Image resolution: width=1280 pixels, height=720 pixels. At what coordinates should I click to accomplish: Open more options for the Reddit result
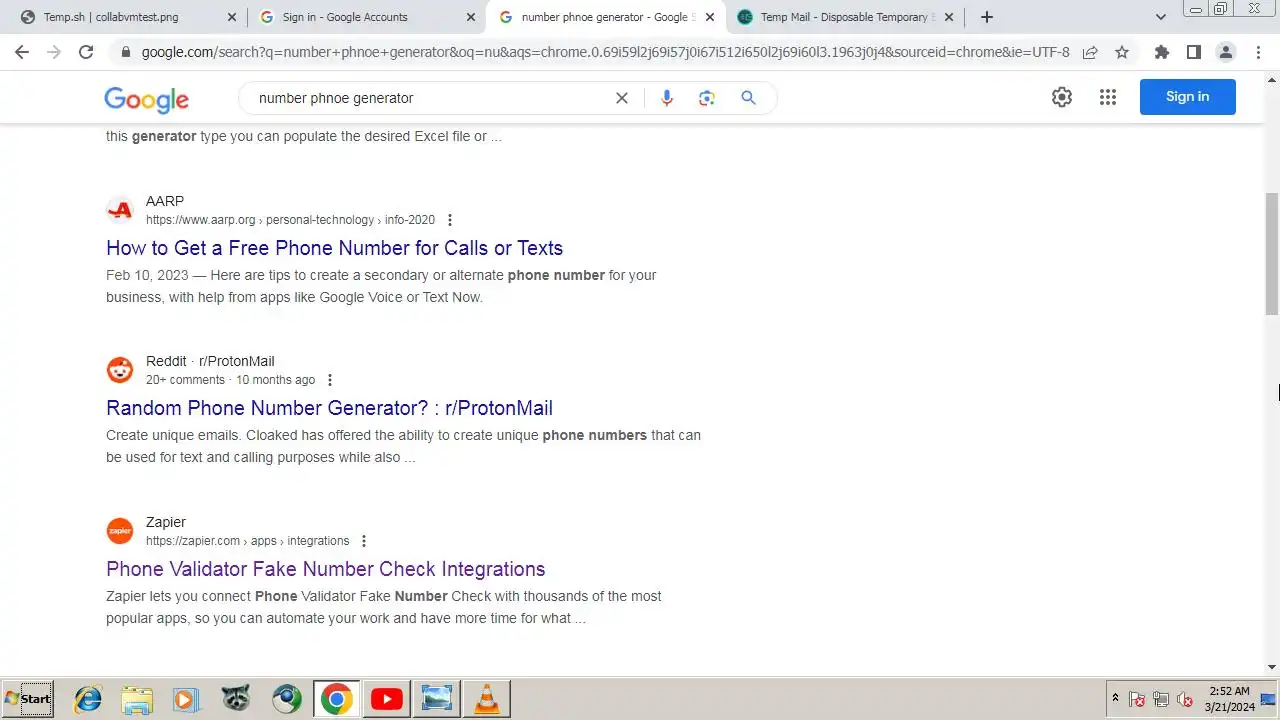(x=330, y=380)
